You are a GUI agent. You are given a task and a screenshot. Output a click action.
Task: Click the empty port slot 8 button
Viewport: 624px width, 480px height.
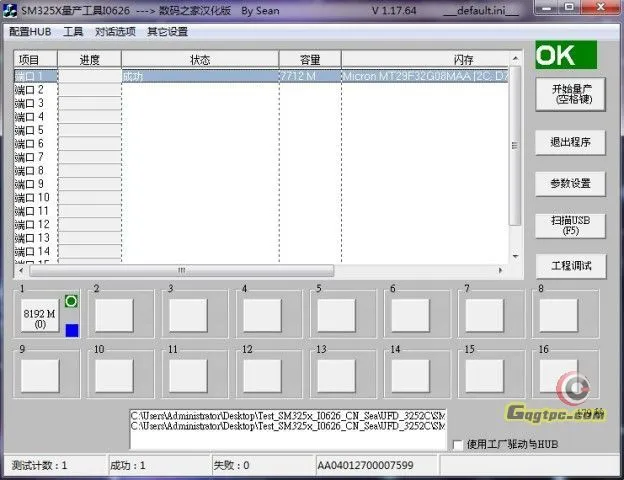tap(558, 315)
